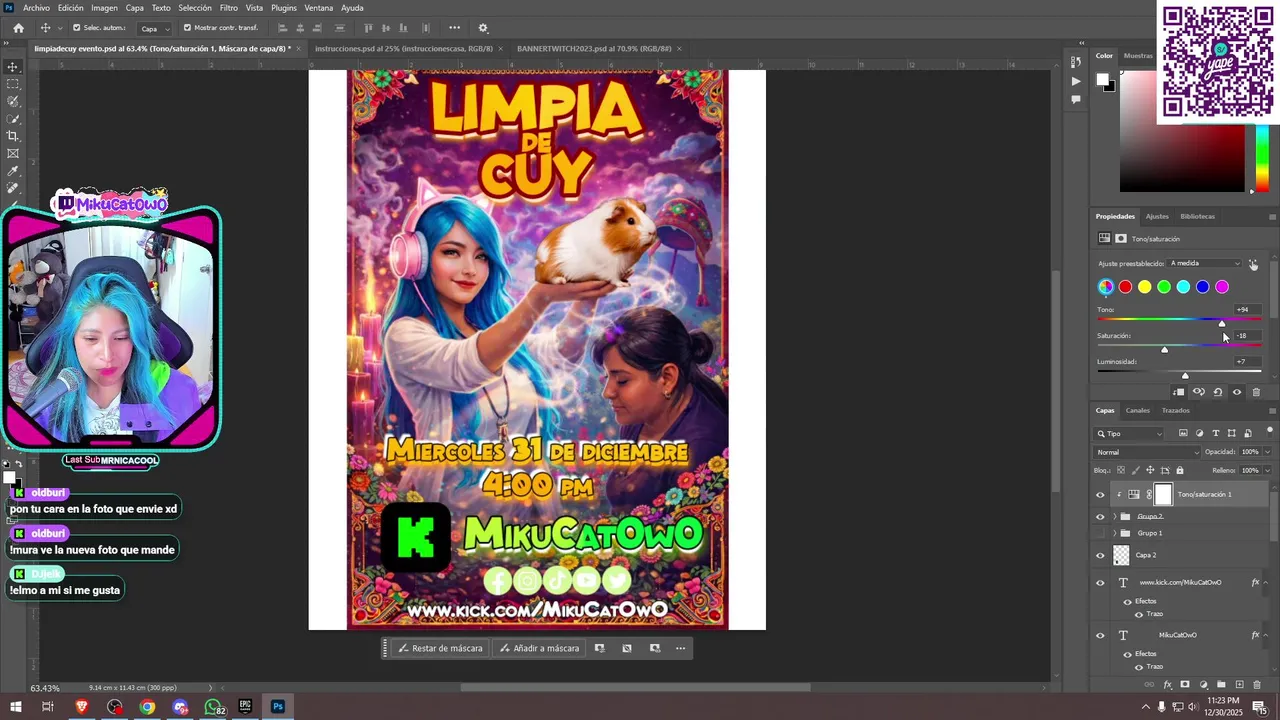View previous state of the adjustment
Viewport: 1280px width, 720px height.
tap(1198, 392)
